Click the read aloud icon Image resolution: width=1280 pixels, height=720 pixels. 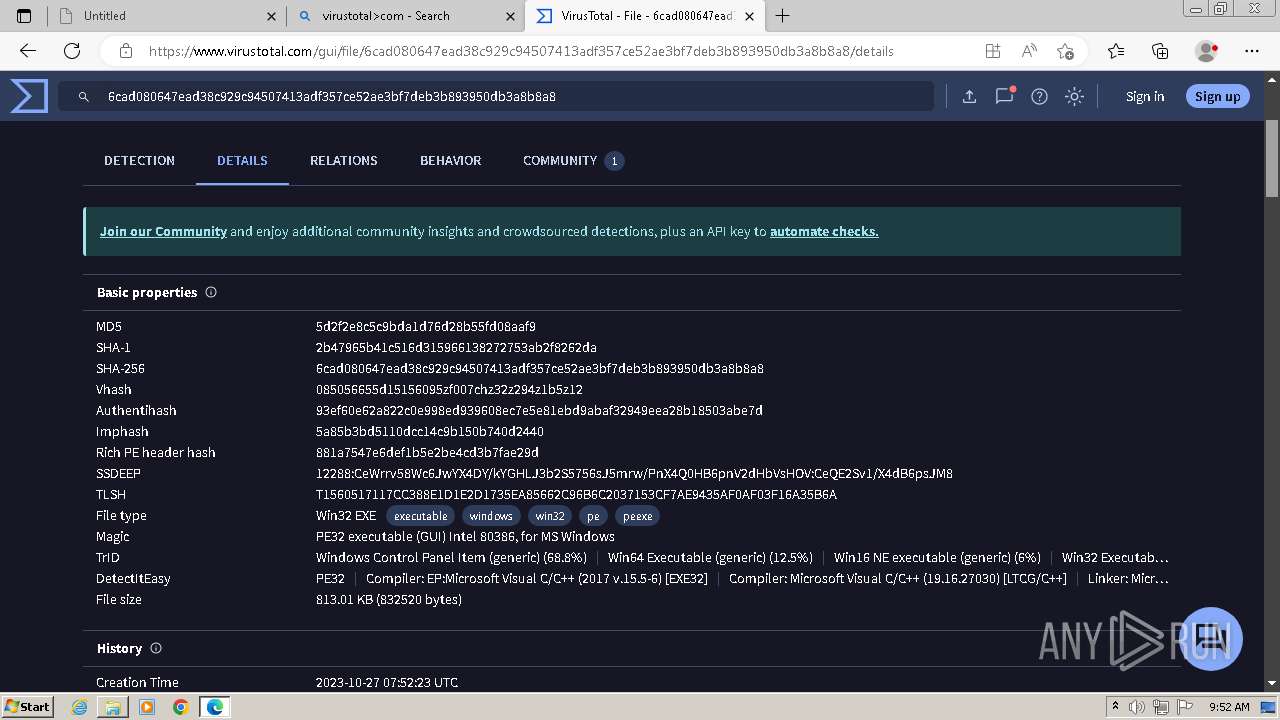[1029, 51]
